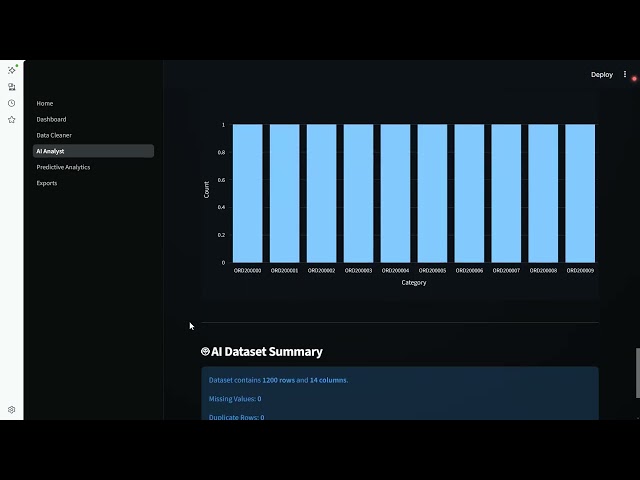Click the ORD200008 bar in chart

pyautogui.click(x=543, y=193)
